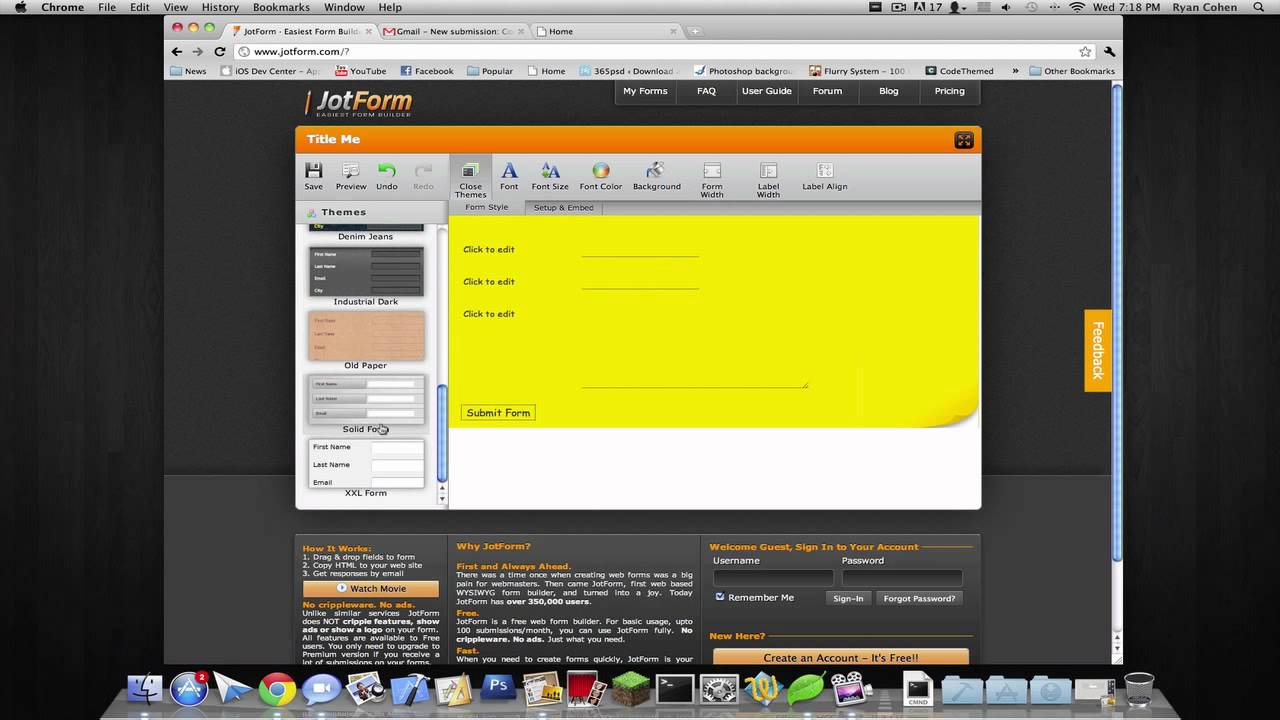Switch to the Gmail New submission tab
Screen dimensions: 1280x720
[454, 31]
